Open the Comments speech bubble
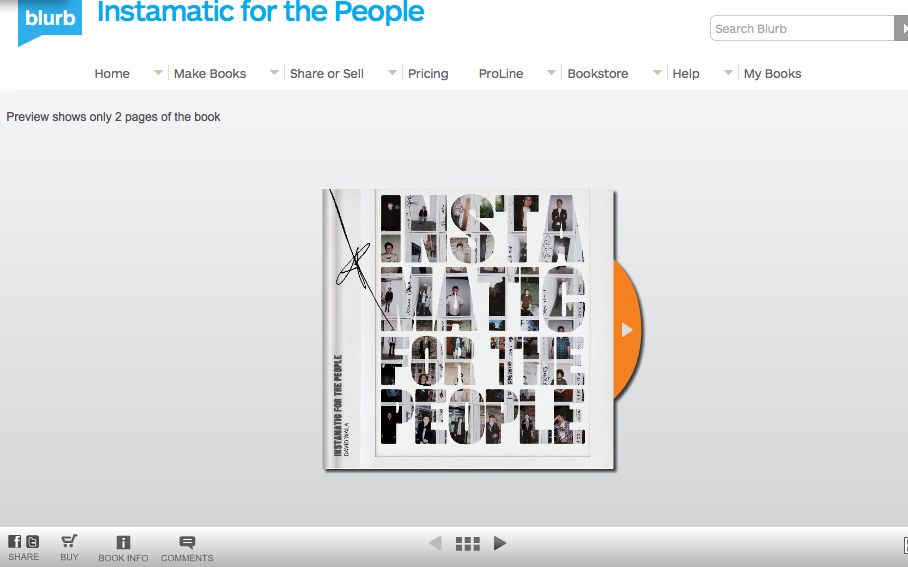Image resolution: width=908 pixels, height=567 pixels. 187,542
